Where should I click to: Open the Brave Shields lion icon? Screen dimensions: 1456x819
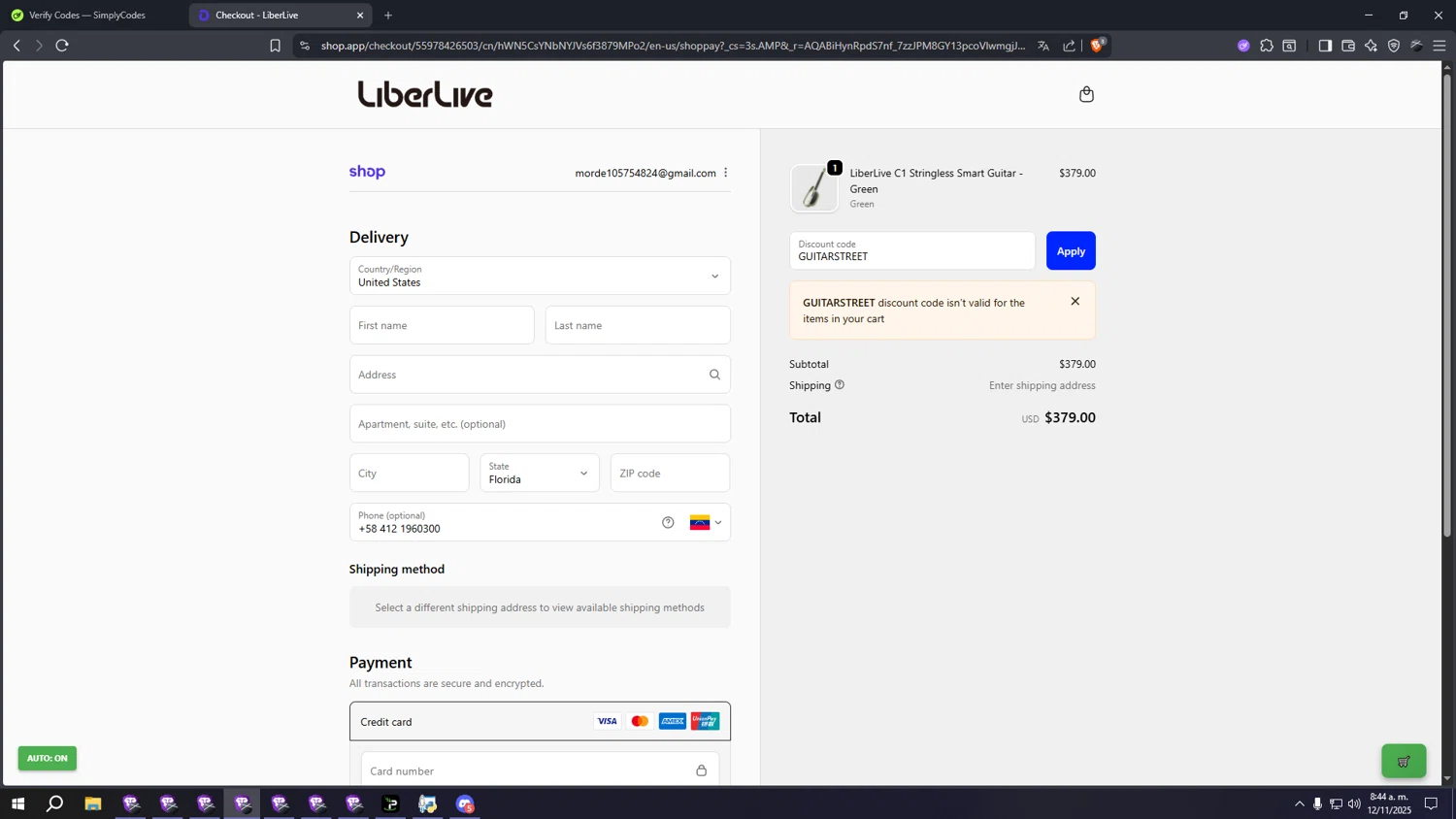[x=1097, y=45]
